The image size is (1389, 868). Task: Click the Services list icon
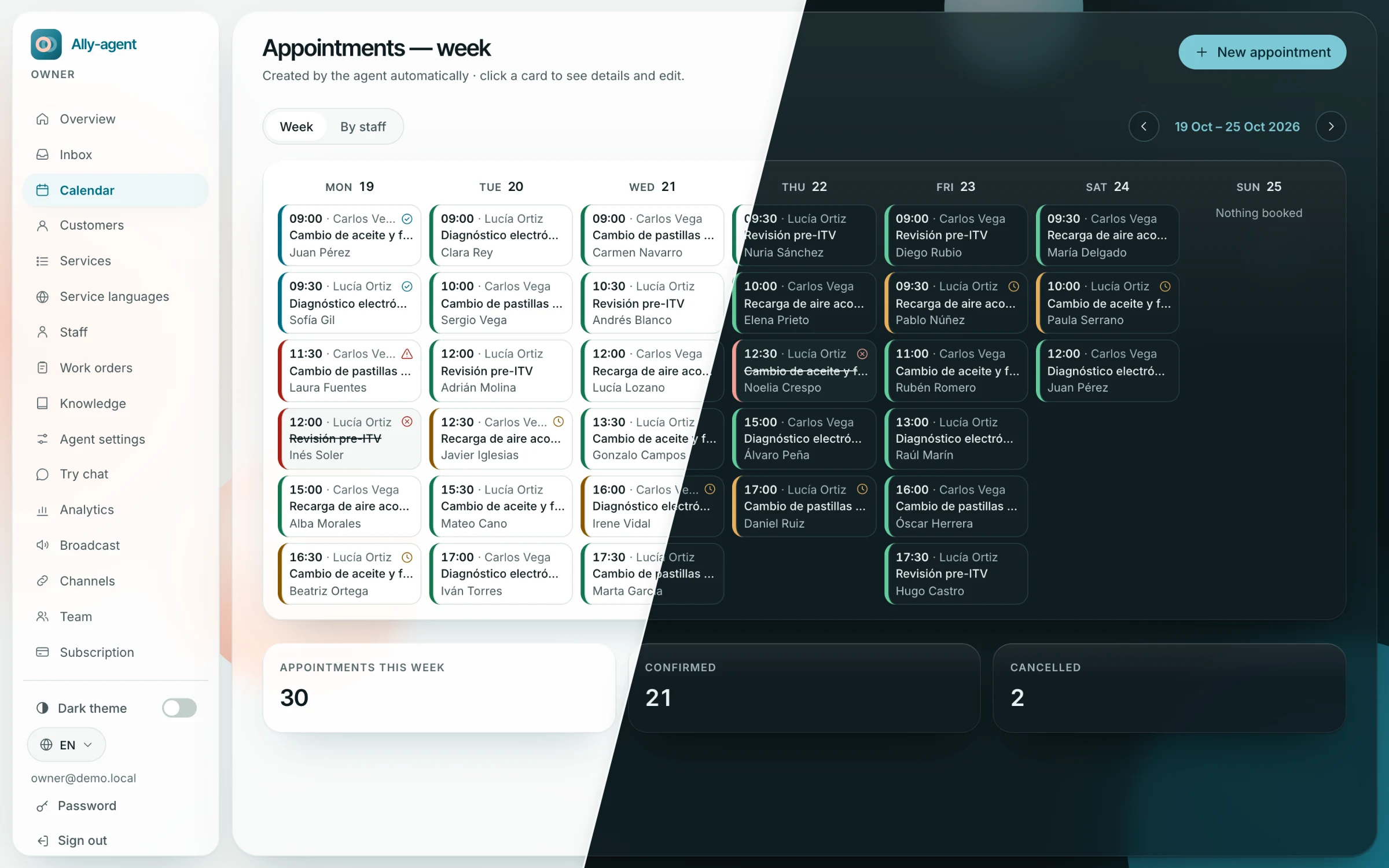(x=42, y=261)
